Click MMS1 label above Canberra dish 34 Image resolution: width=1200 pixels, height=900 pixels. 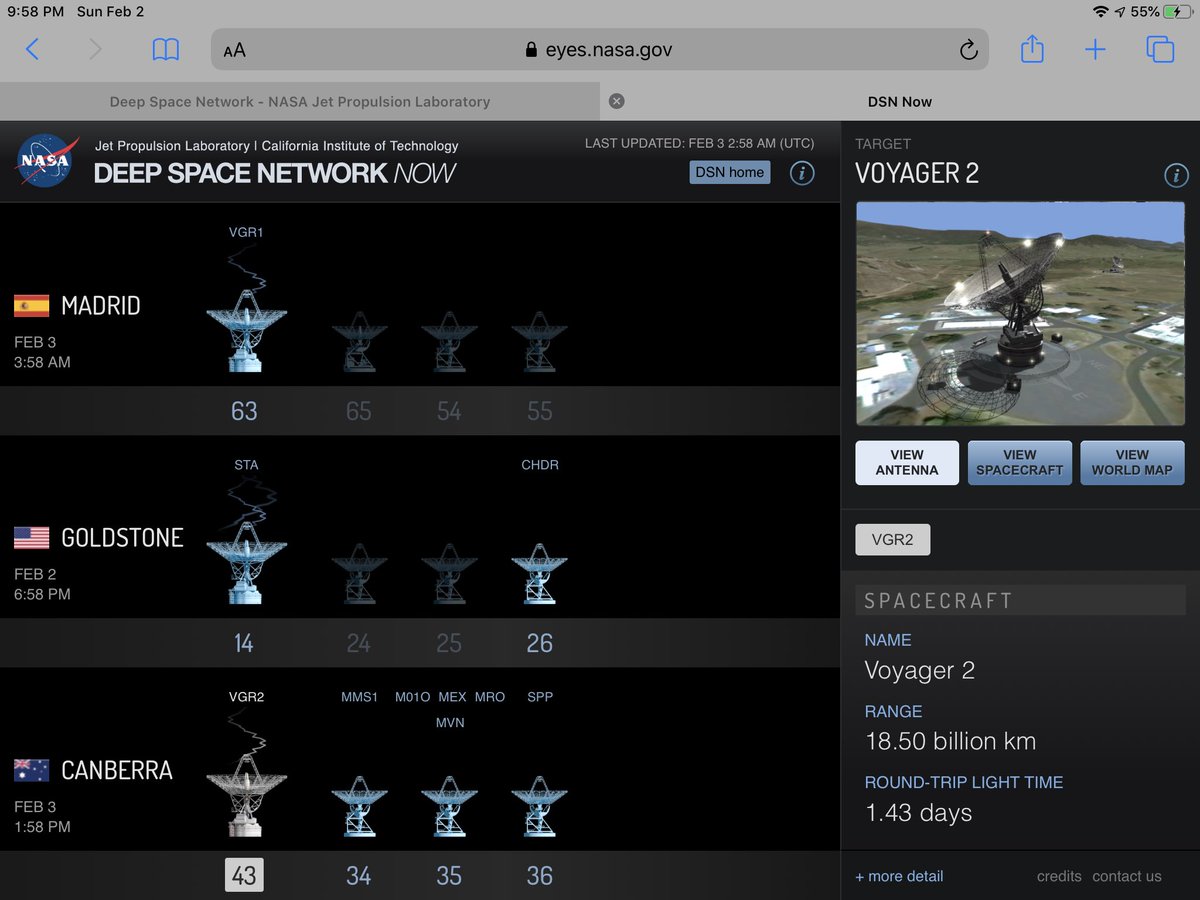click(x=360, y=697)
